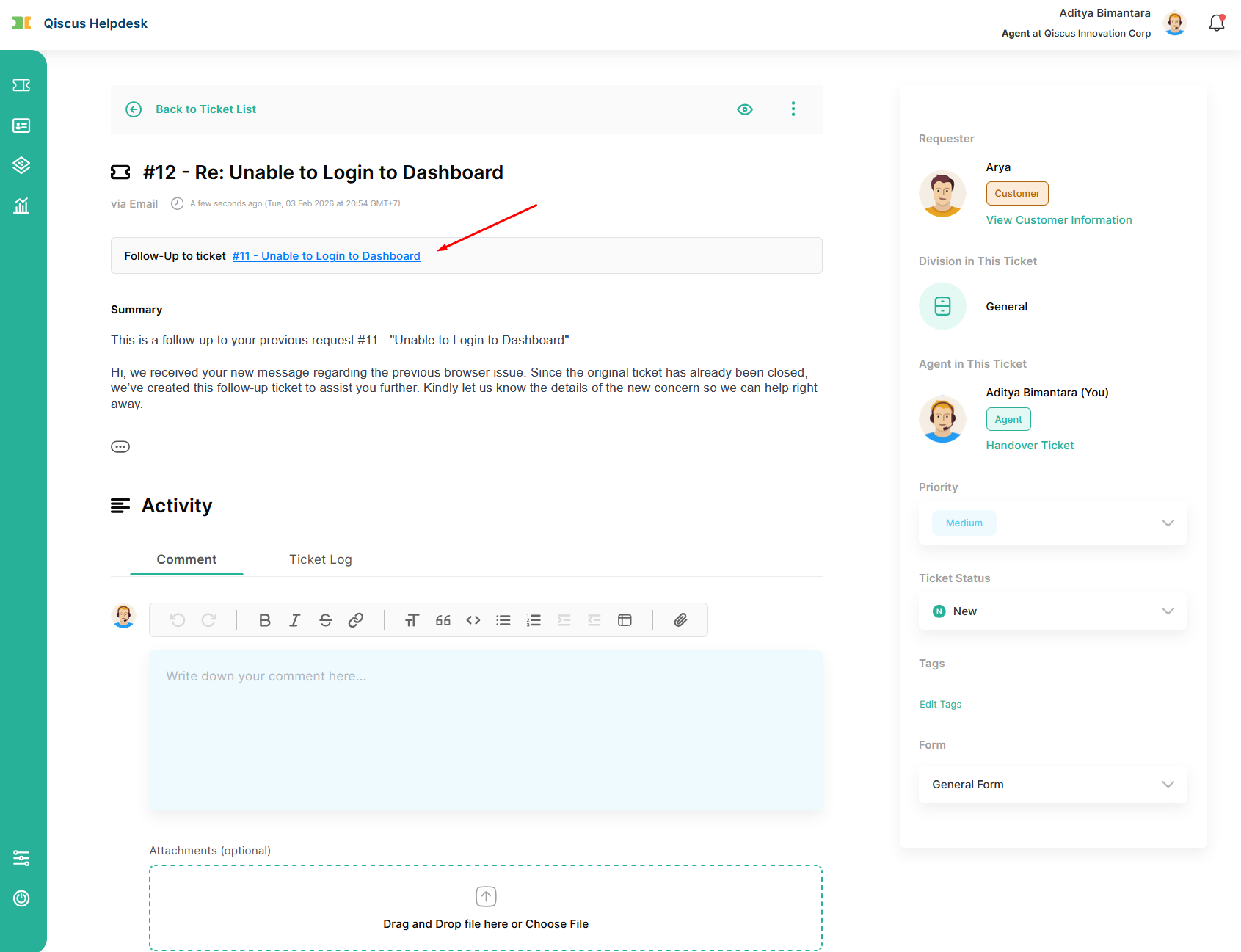Toggle strikethrough formatting
The image size is (1241, 952).
point(326,620)
